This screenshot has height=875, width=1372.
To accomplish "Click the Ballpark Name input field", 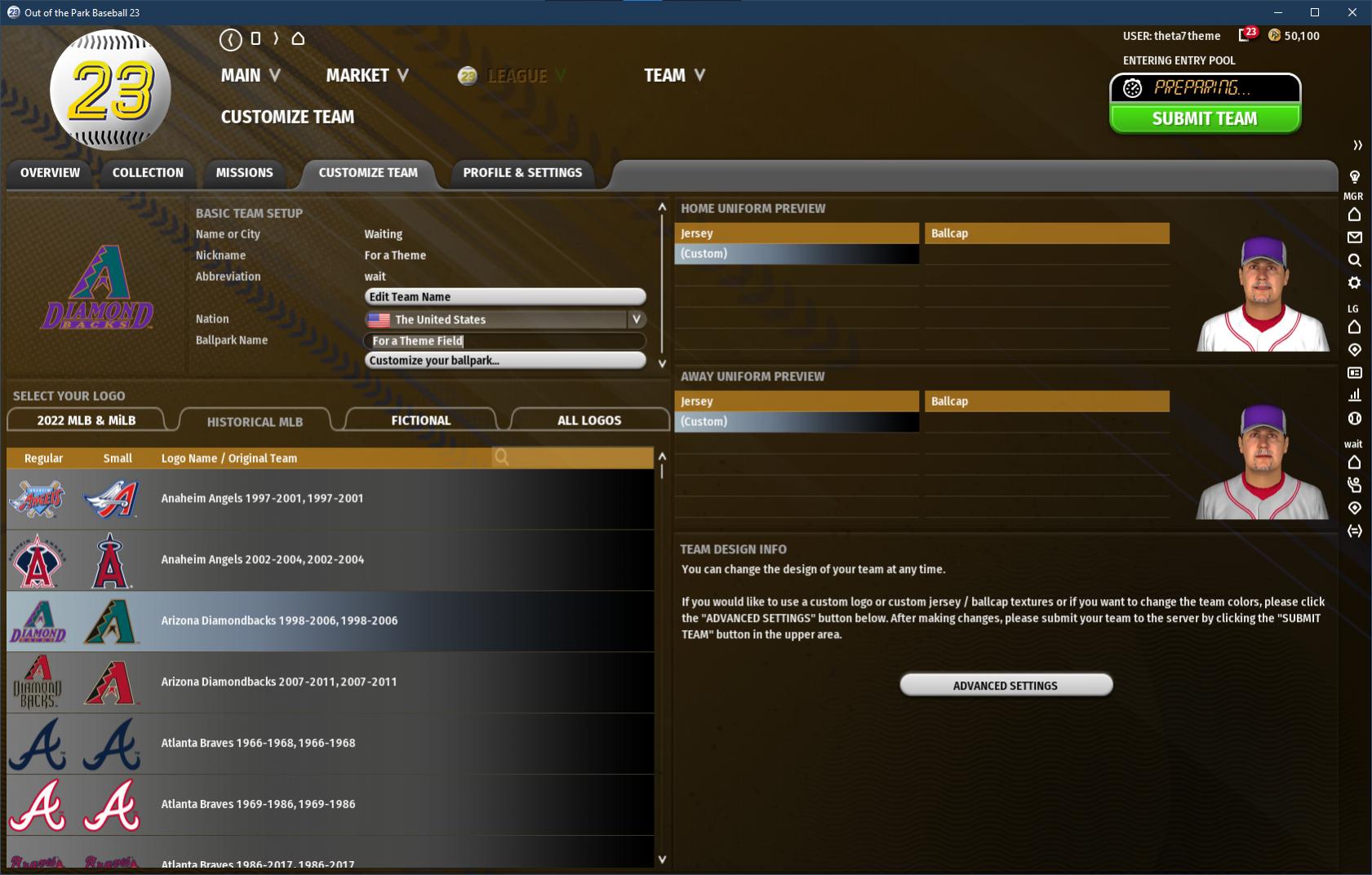I will click(x=504, y=341).
